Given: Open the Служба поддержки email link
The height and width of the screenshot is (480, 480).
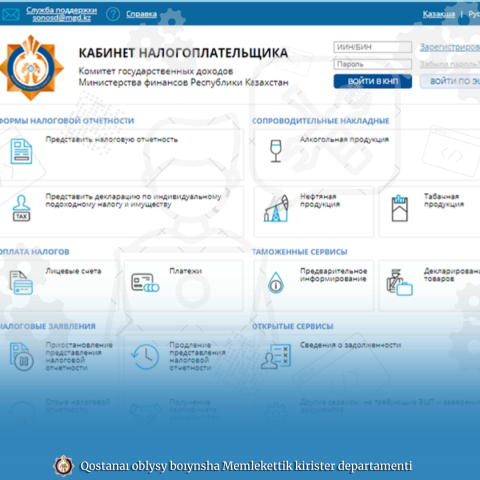Looking at the screenshot, I should click(62, 14).
